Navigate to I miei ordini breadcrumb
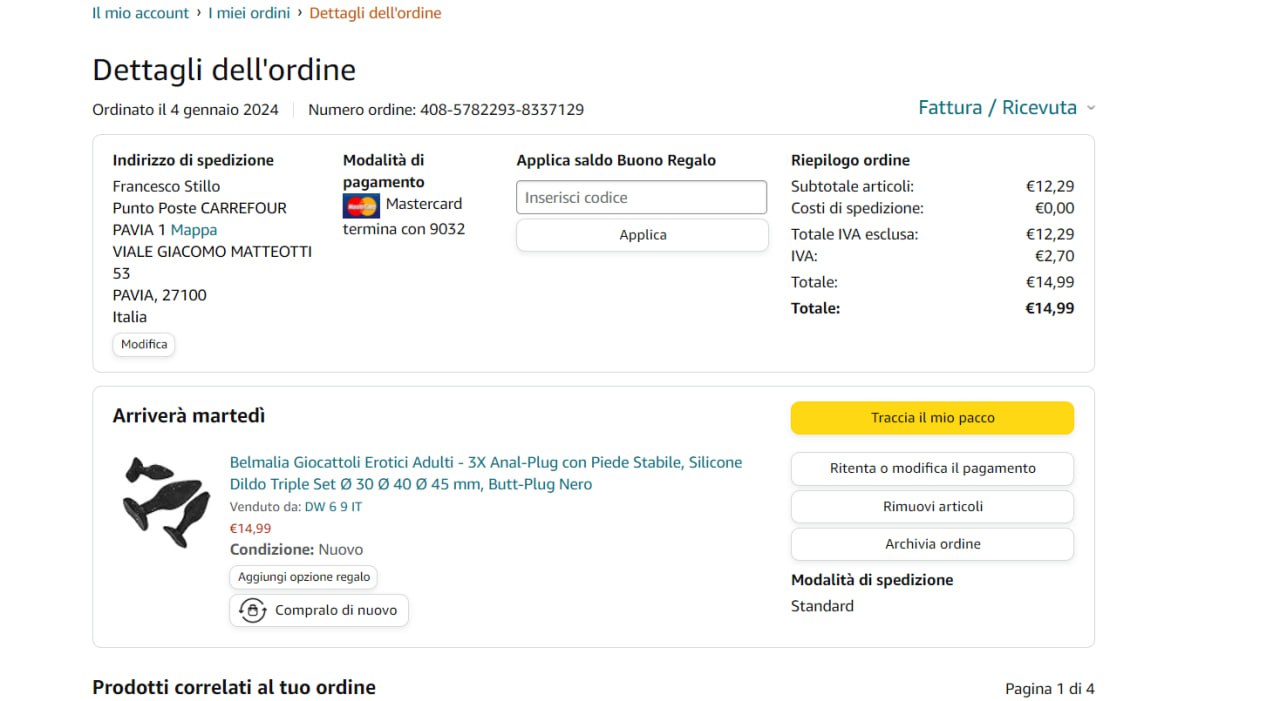This screenshot has width=1280, height=701. pyautogui.click(x=249, y=13)
